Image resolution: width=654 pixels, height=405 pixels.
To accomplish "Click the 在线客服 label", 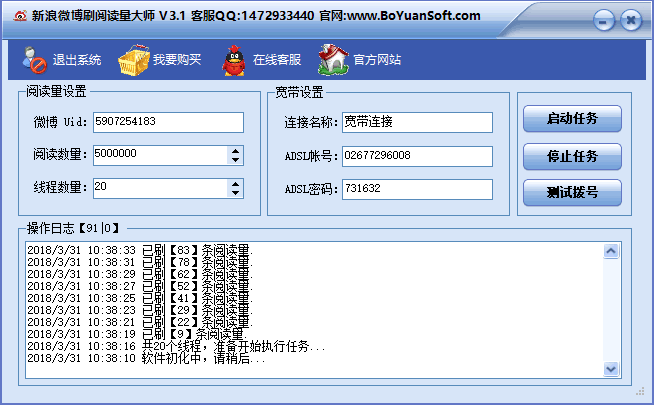I will tap(277, 60).
